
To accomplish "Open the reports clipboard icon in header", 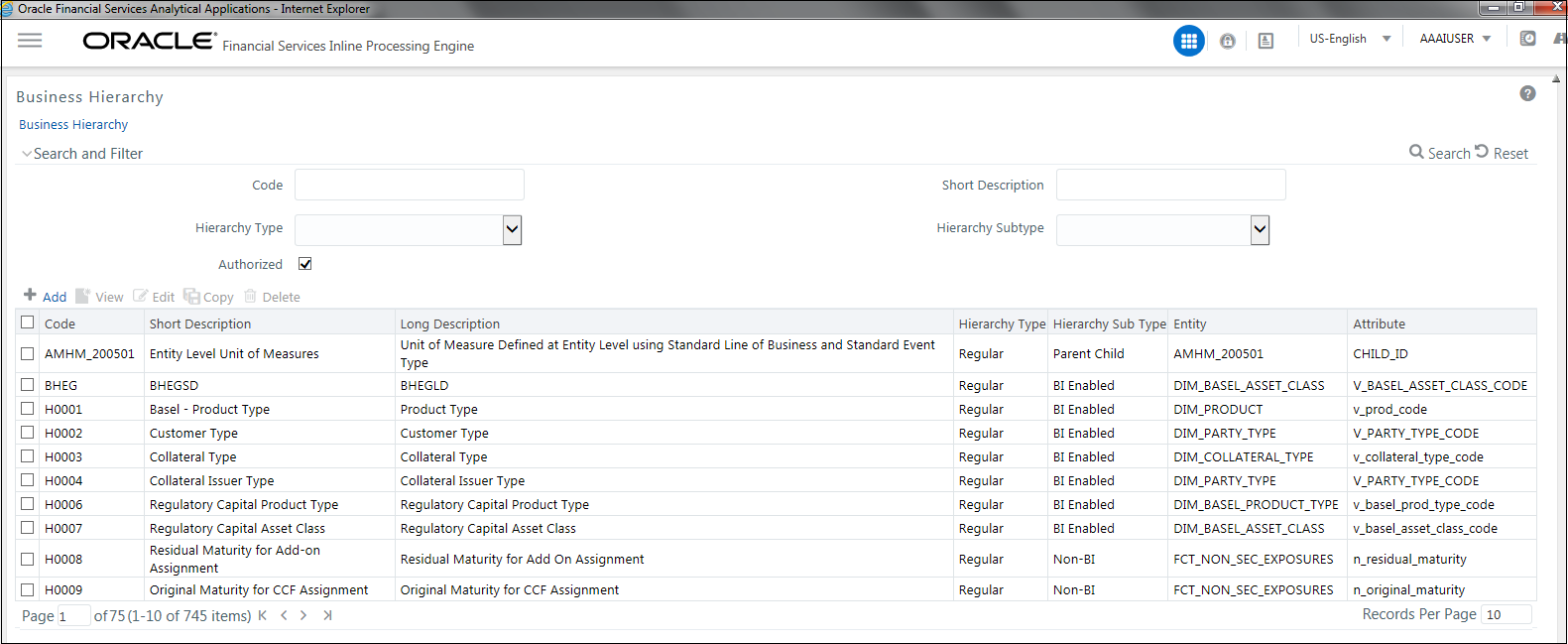I will coord(1266,41).
